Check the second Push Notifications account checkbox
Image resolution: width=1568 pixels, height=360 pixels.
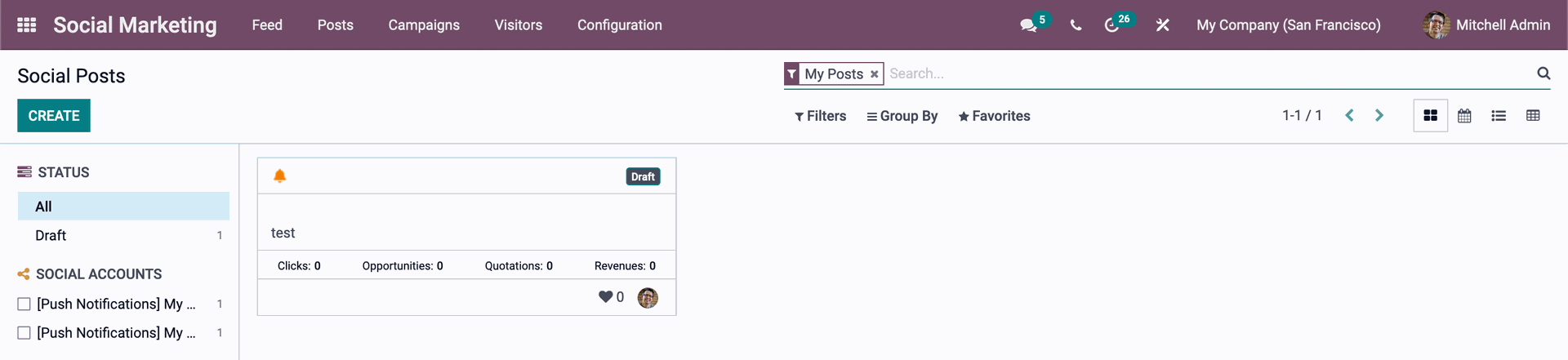click(x=24, y=333)
